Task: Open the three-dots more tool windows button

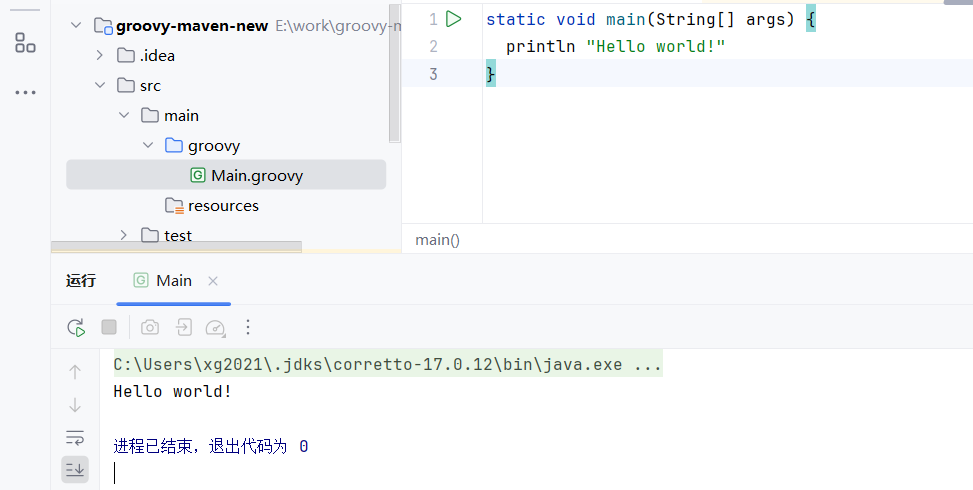Action: click(25, 92)
